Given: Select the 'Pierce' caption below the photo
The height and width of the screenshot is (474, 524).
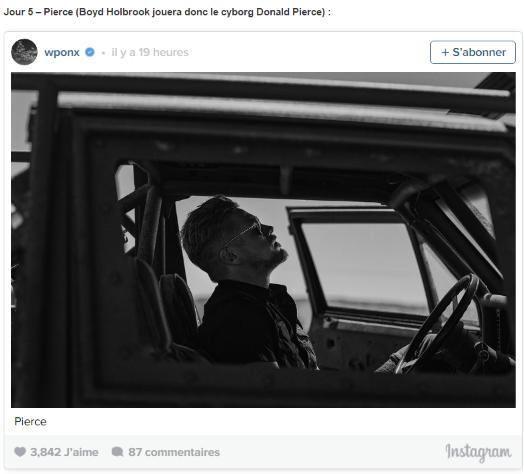Looking at the screenshot, I should (x=30, y=422).
